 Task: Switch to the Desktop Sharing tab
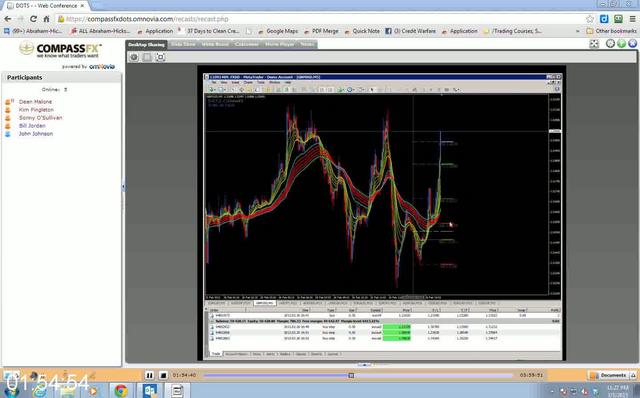click(146, 44)
